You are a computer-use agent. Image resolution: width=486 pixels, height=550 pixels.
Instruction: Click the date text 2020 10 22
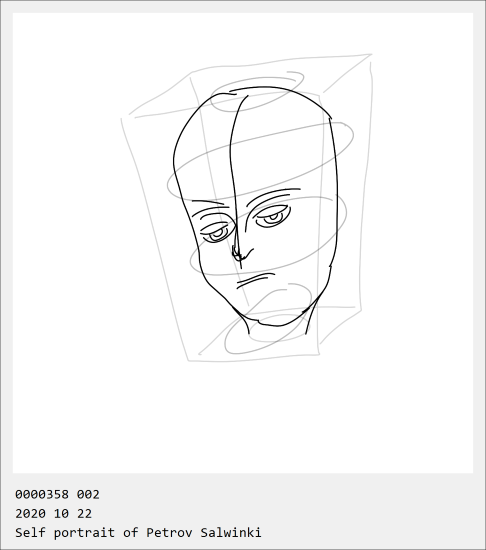pos(53,514)
